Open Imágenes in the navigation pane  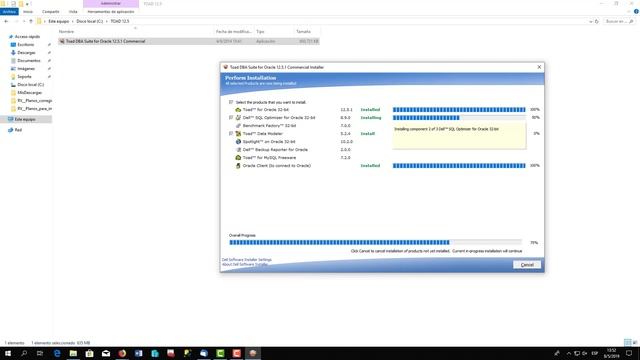coord(26,69)
